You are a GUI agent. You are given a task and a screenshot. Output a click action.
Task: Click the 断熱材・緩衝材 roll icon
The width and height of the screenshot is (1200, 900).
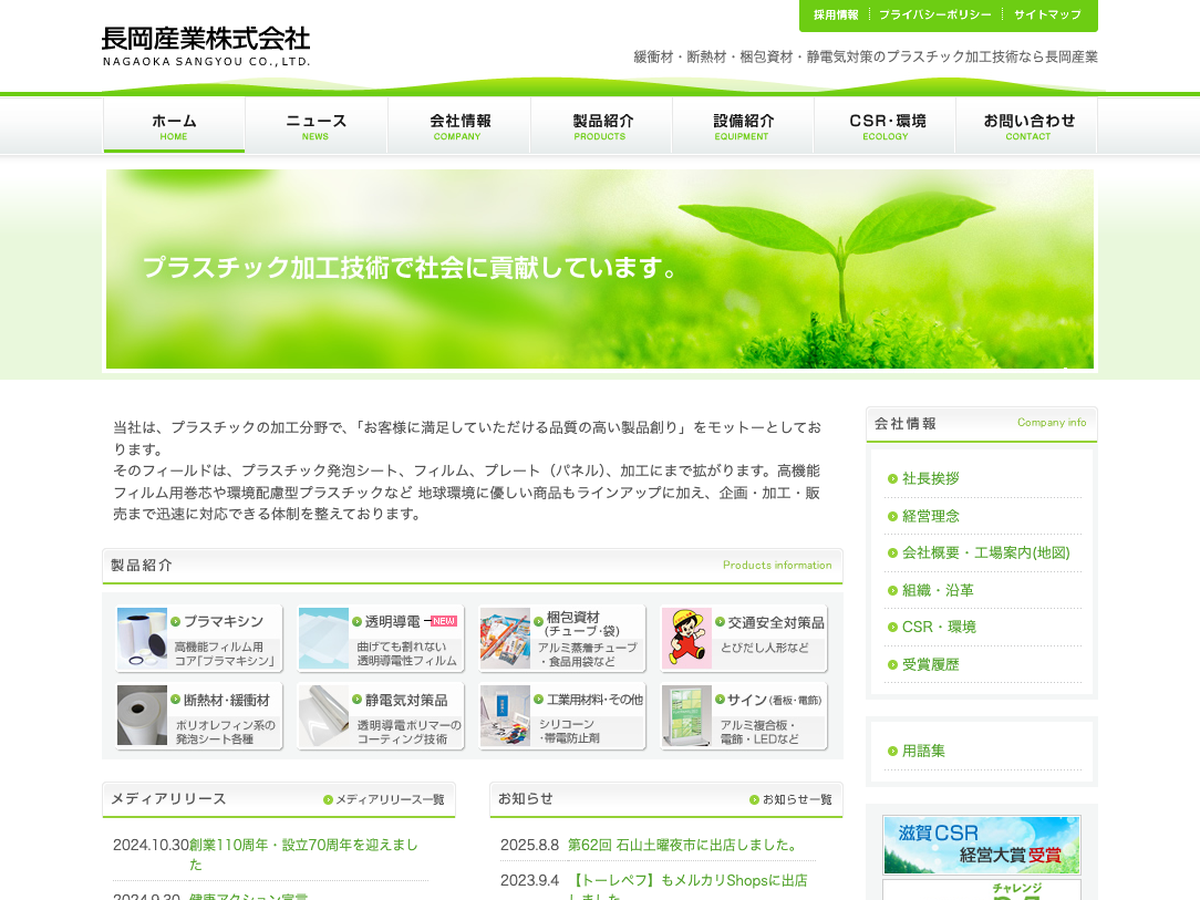[x=142, y=716]
